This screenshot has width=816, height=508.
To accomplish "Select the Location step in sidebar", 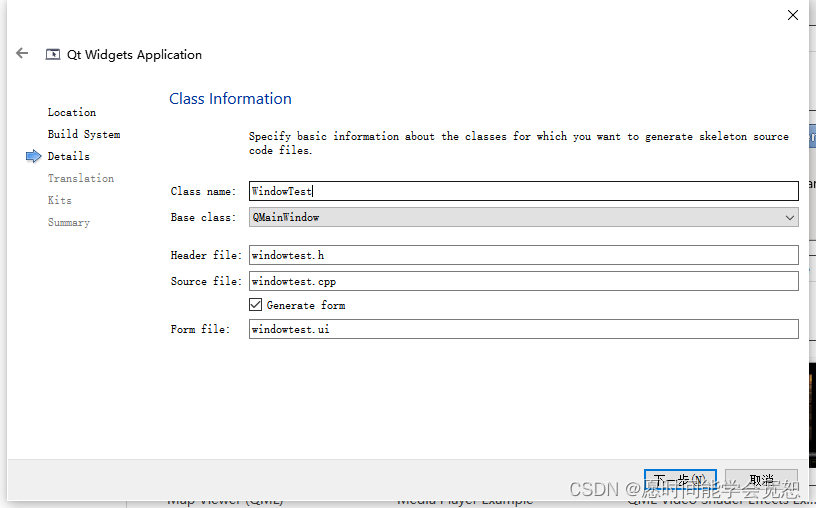I will pyautogui.click(x=72, y=112).
